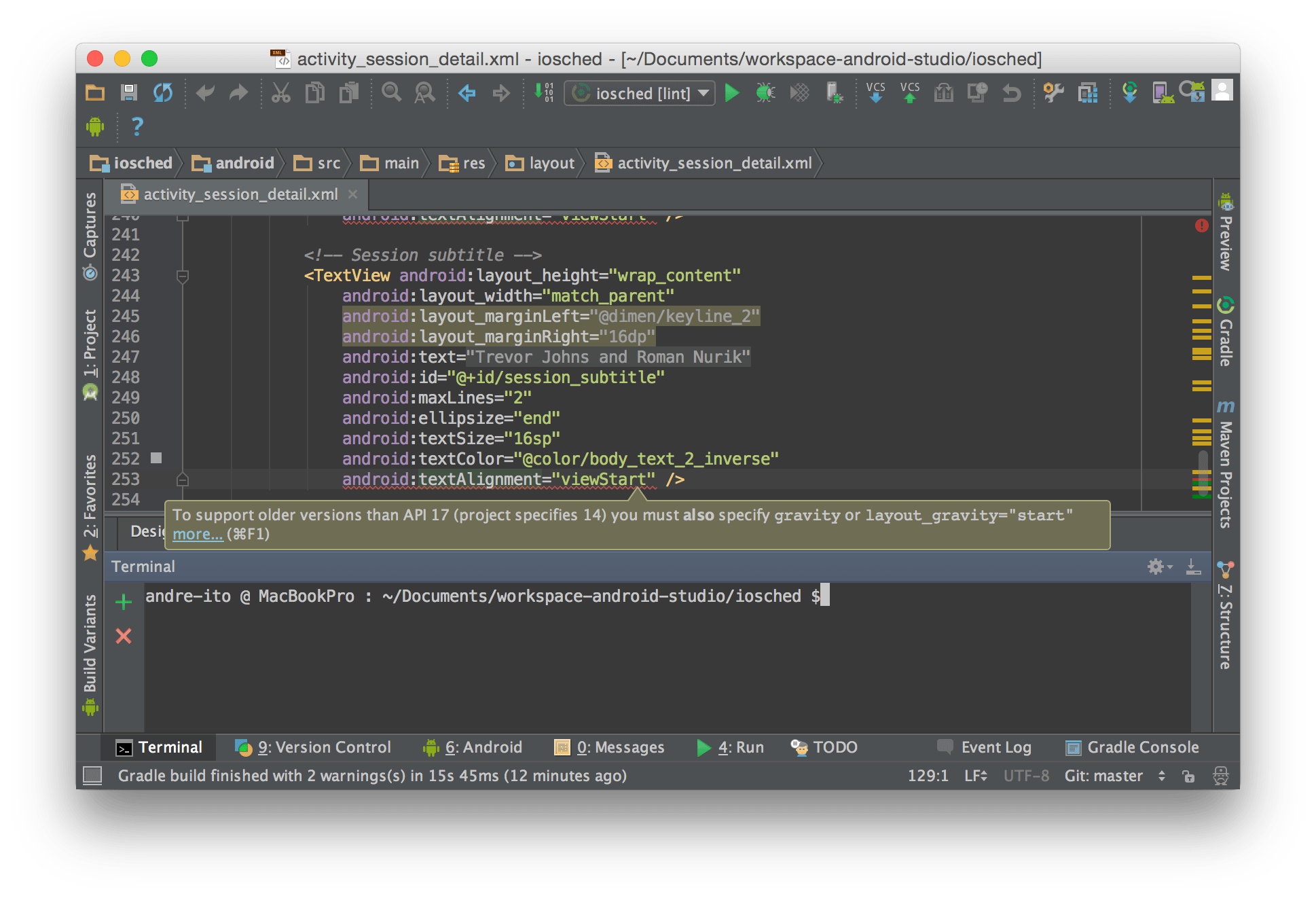Close the activity_session_detail.xml editor tab
The height and width of the screenshot is (898, 1316).
(x=353, y=194)
